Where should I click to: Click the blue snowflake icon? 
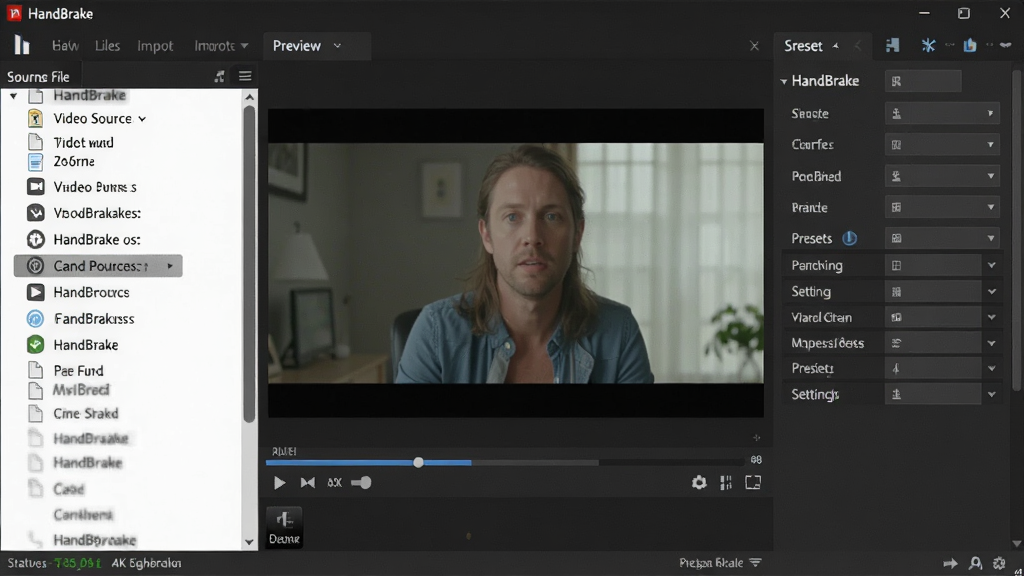tap(928, 45)
